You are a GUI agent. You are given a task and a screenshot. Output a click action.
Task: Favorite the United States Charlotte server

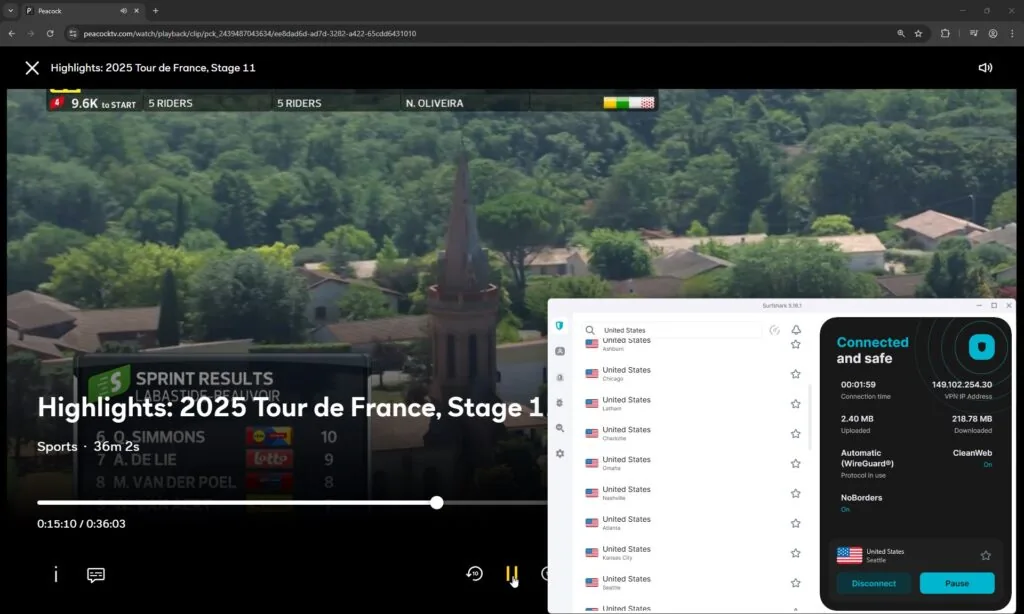point(795,434)
